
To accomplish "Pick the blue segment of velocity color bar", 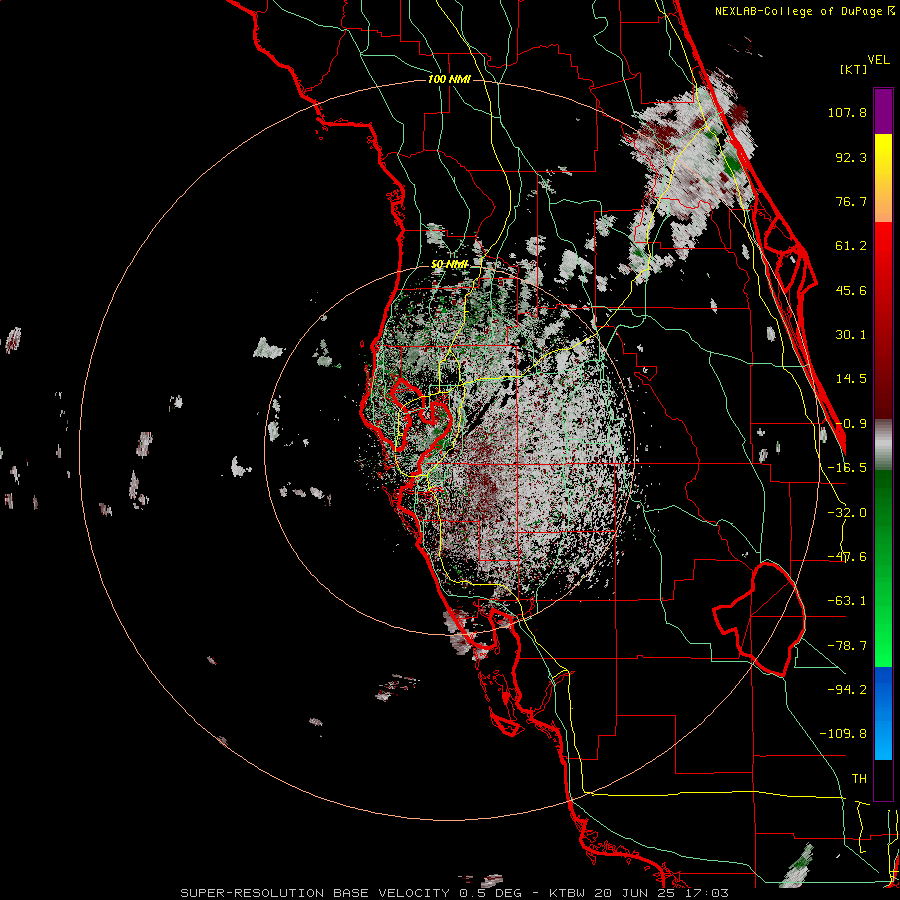I will [x=883, y=713].
